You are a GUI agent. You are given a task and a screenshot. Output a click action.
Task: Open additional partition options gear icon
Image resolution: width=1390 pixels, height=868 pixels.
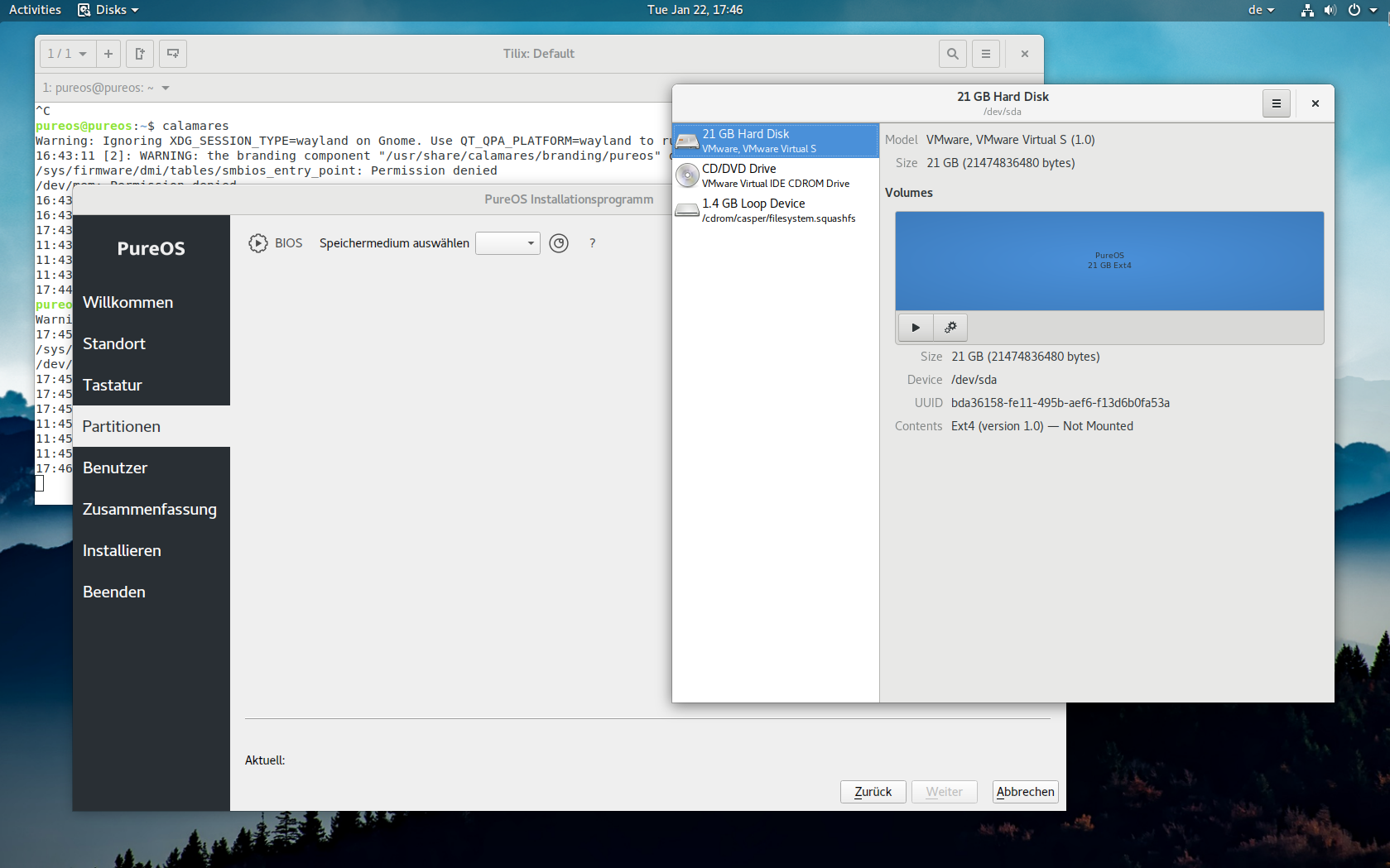(950, 328)
